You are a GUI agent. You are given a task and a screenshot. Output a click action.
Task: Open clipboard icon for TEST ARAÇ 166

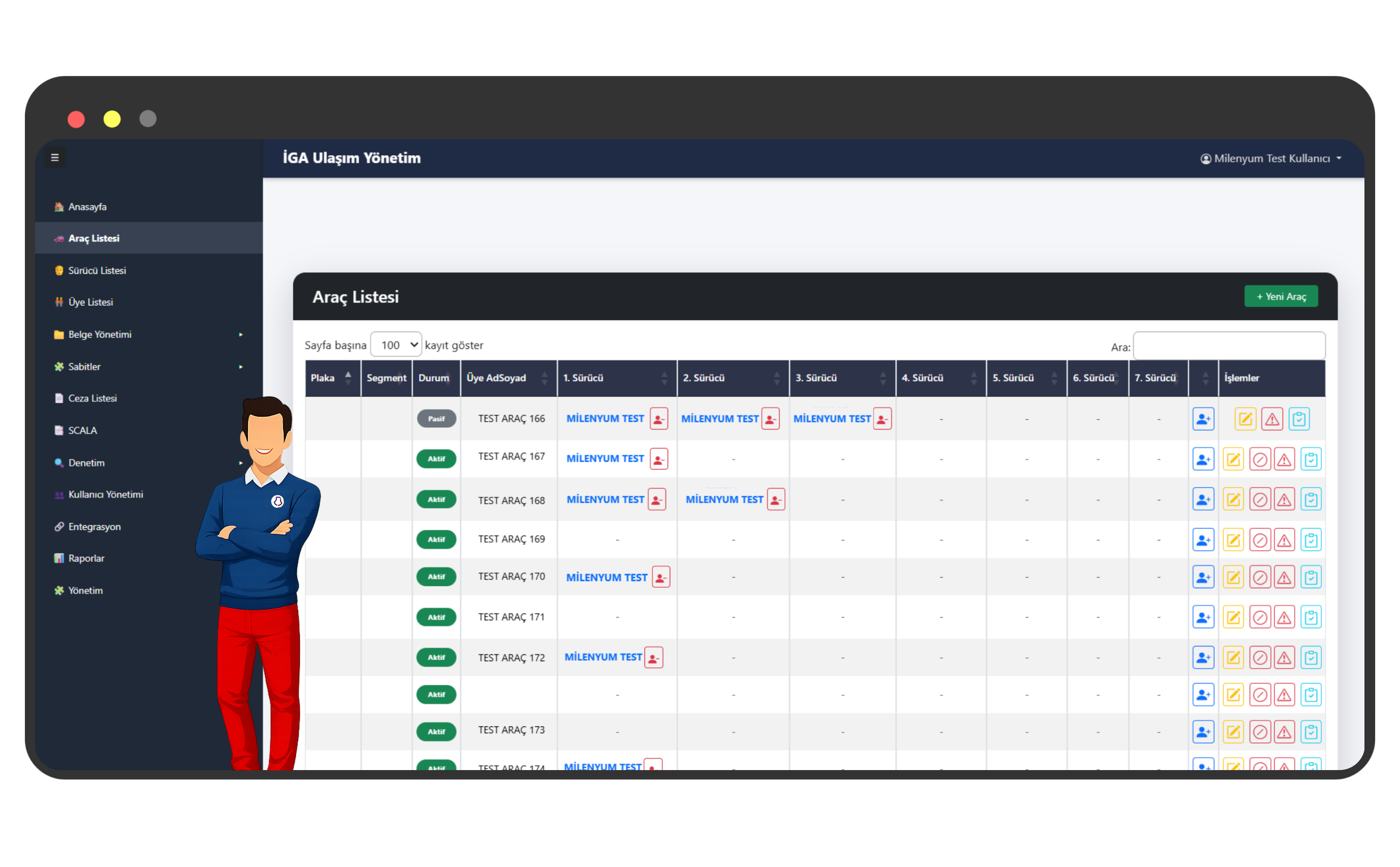point(1299,419)
